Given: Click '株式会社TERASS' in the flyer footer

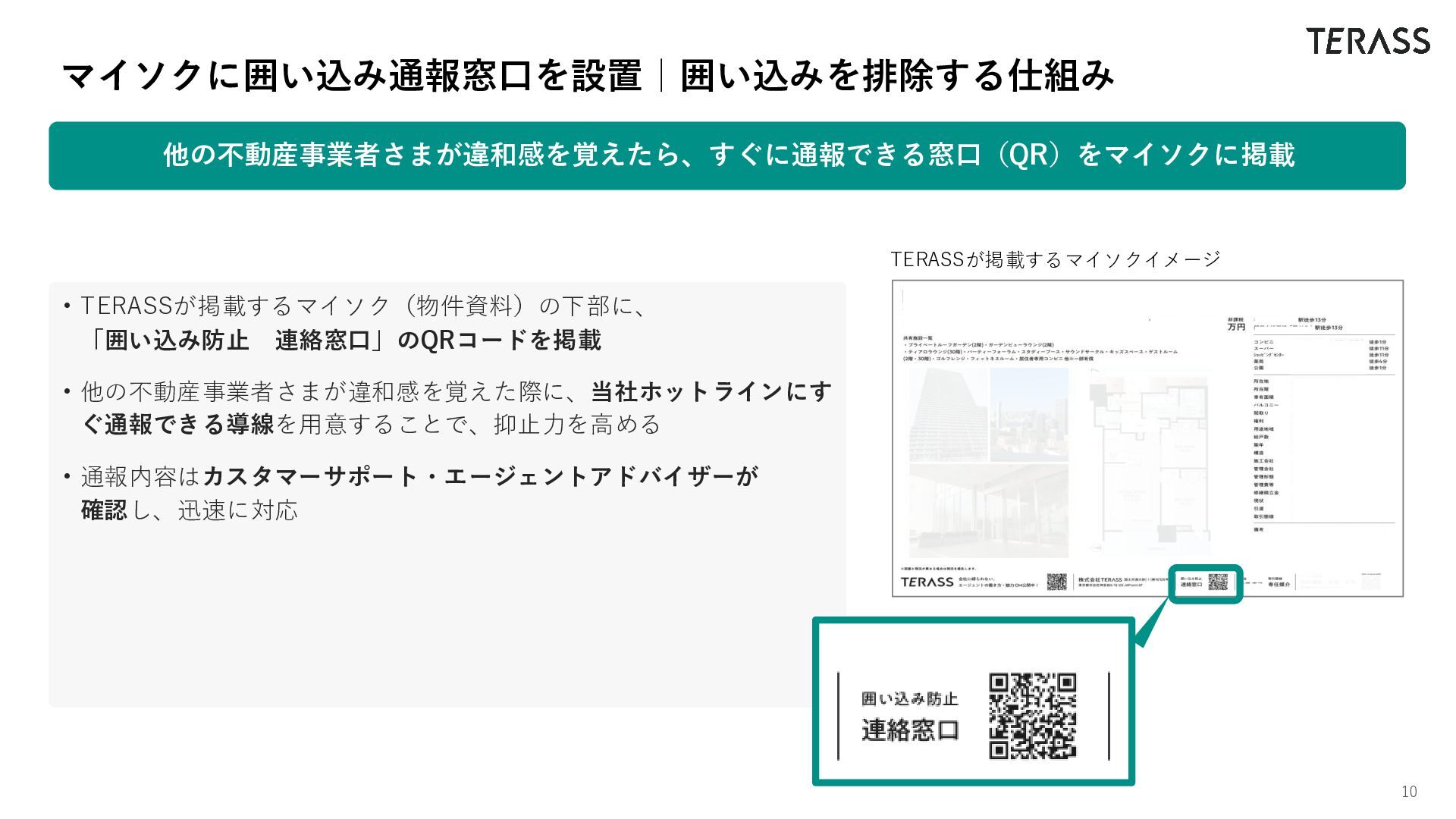Looking at the screenshot, I should [x=1100, y=579].
